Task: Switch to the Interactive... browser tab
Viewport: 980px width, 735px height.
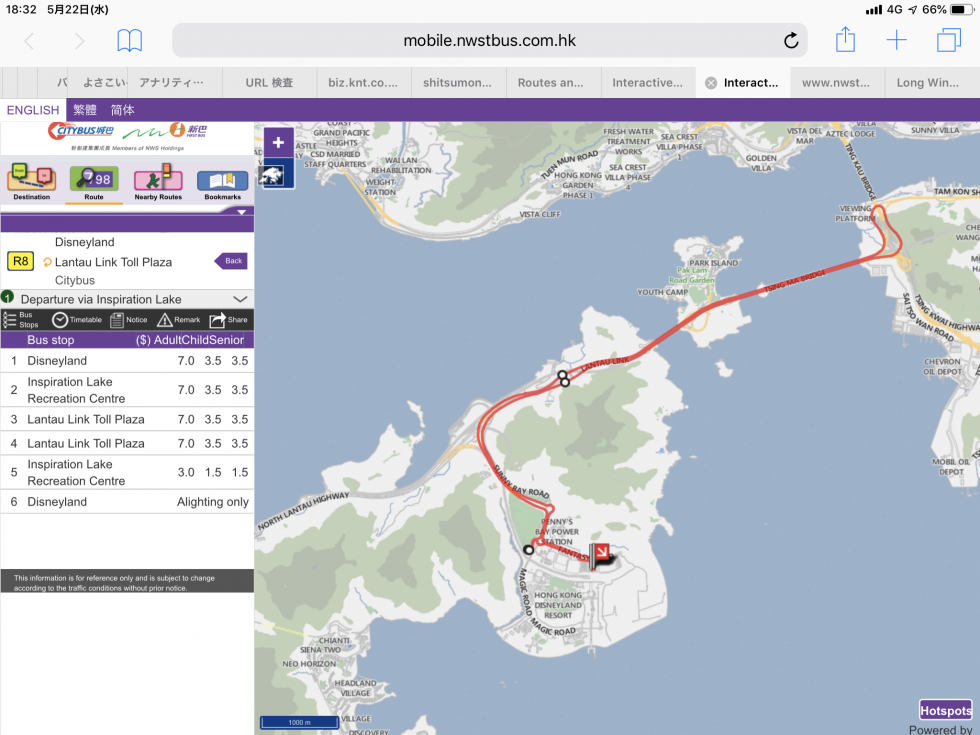Action: pos(648,82)
